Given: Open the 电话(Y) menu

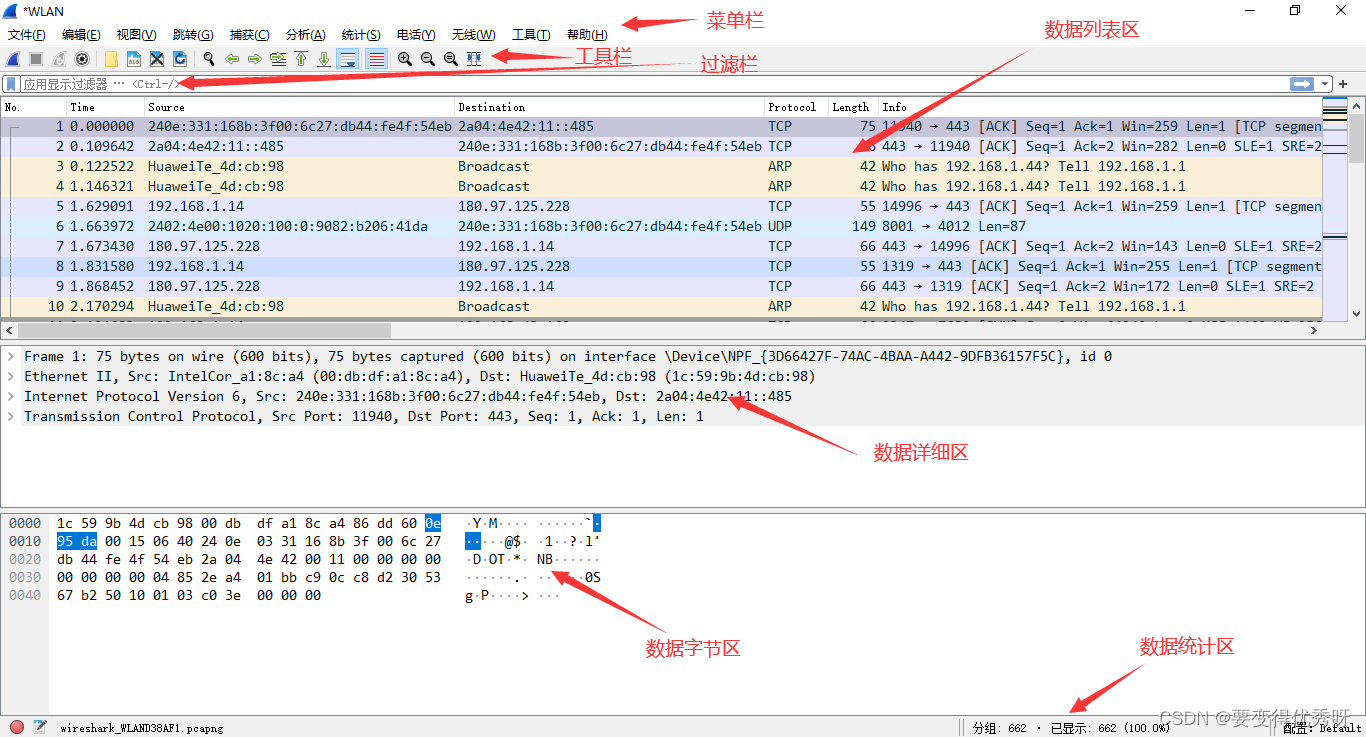Looking at the screenshot, I should [416, 35].
